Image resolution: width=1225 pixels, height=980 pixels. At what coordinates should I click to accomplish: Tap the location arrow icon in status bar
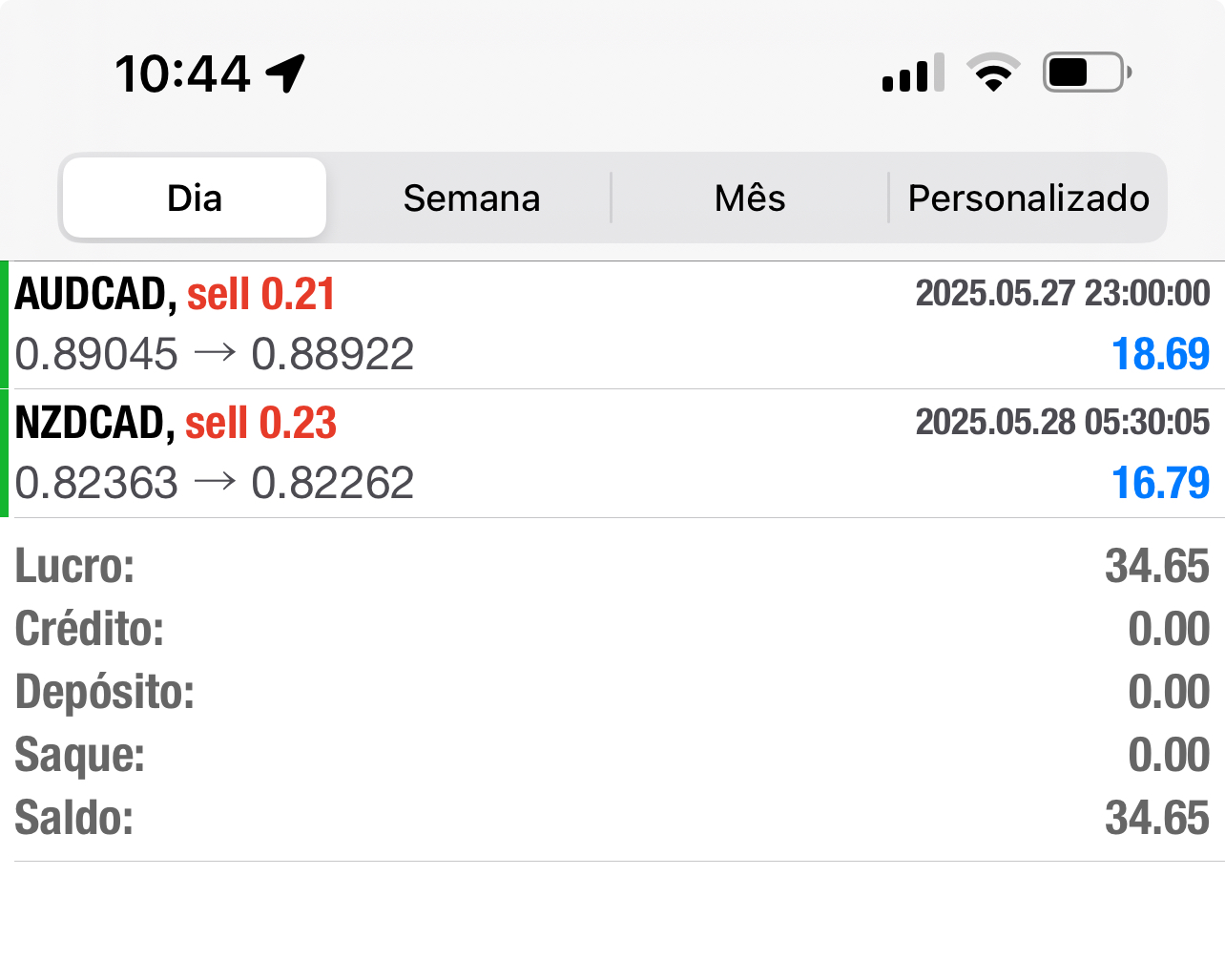[285, 73]
